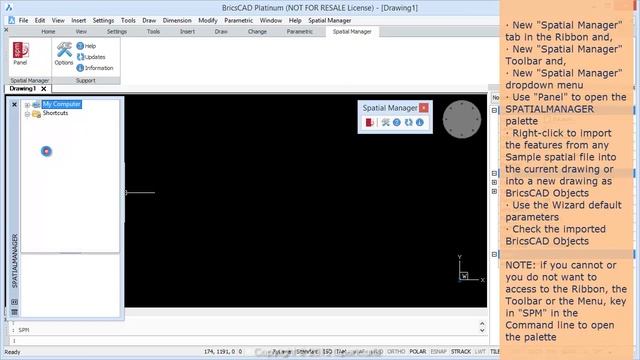Viewport: 640px width, 360px height.
Task: Open the View menu in the menu bar
Action: coord(58,20)
